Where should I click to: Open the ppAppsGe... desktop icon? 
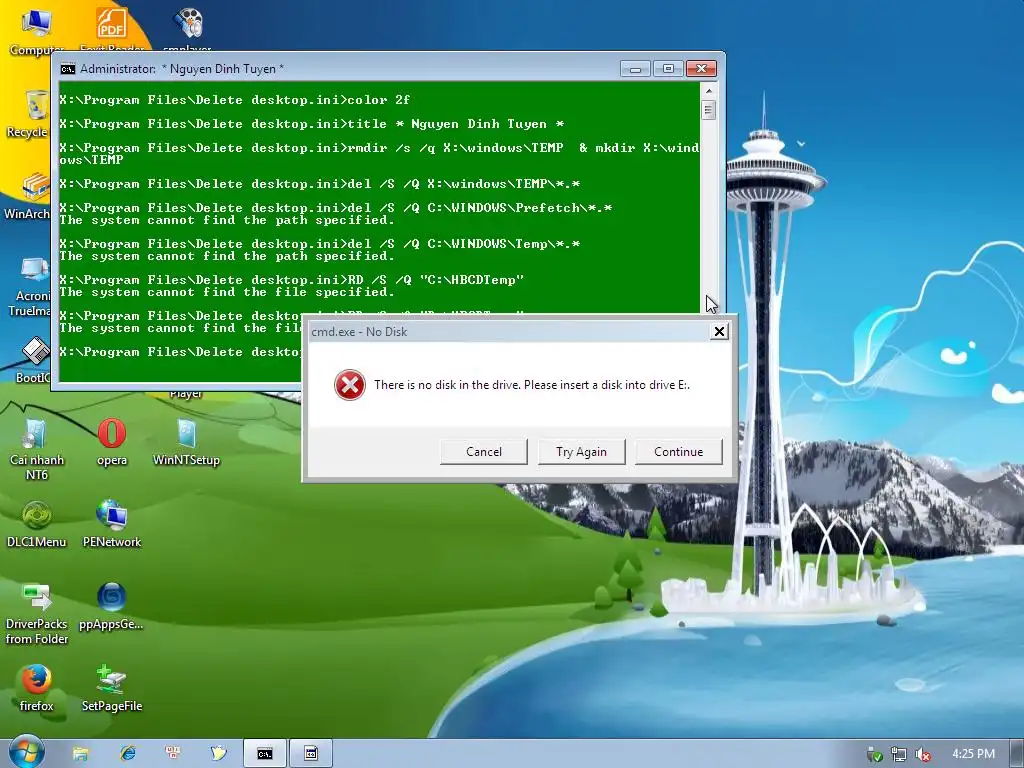(x=112, y=606)
